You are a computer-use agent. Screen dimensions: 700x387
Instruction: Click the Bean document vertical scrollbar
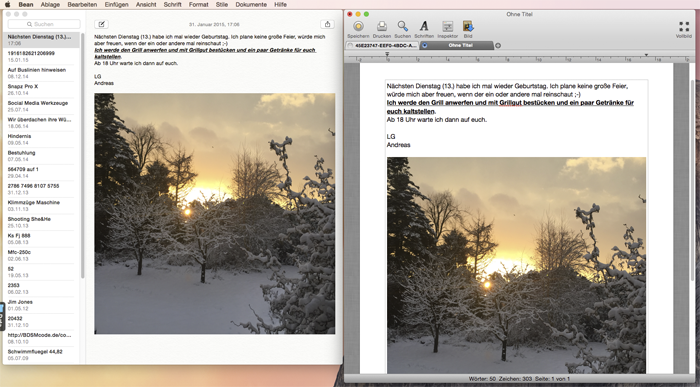(x=693, y=180)
